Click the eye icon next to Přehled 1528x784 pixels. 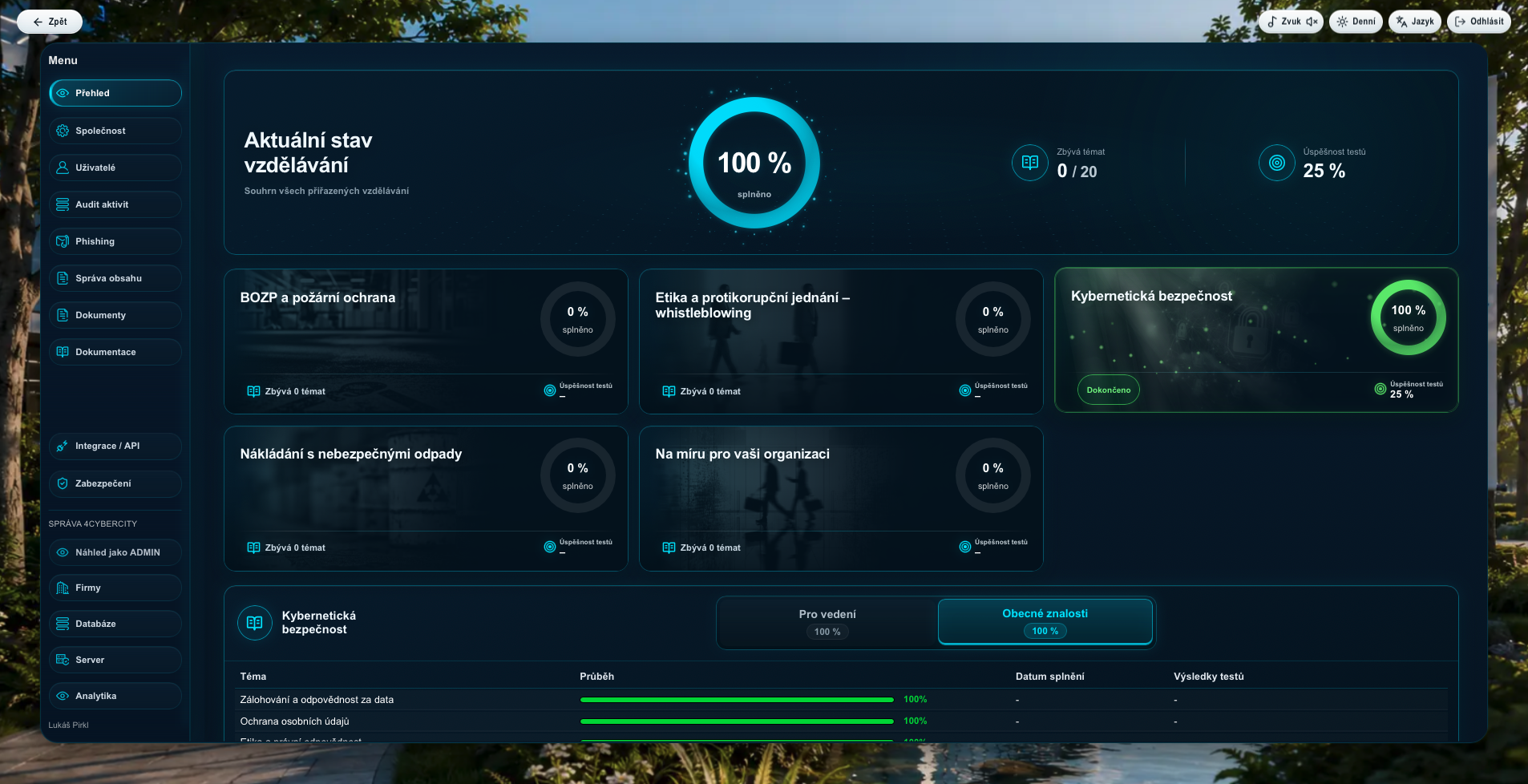(x=63, y=93)
